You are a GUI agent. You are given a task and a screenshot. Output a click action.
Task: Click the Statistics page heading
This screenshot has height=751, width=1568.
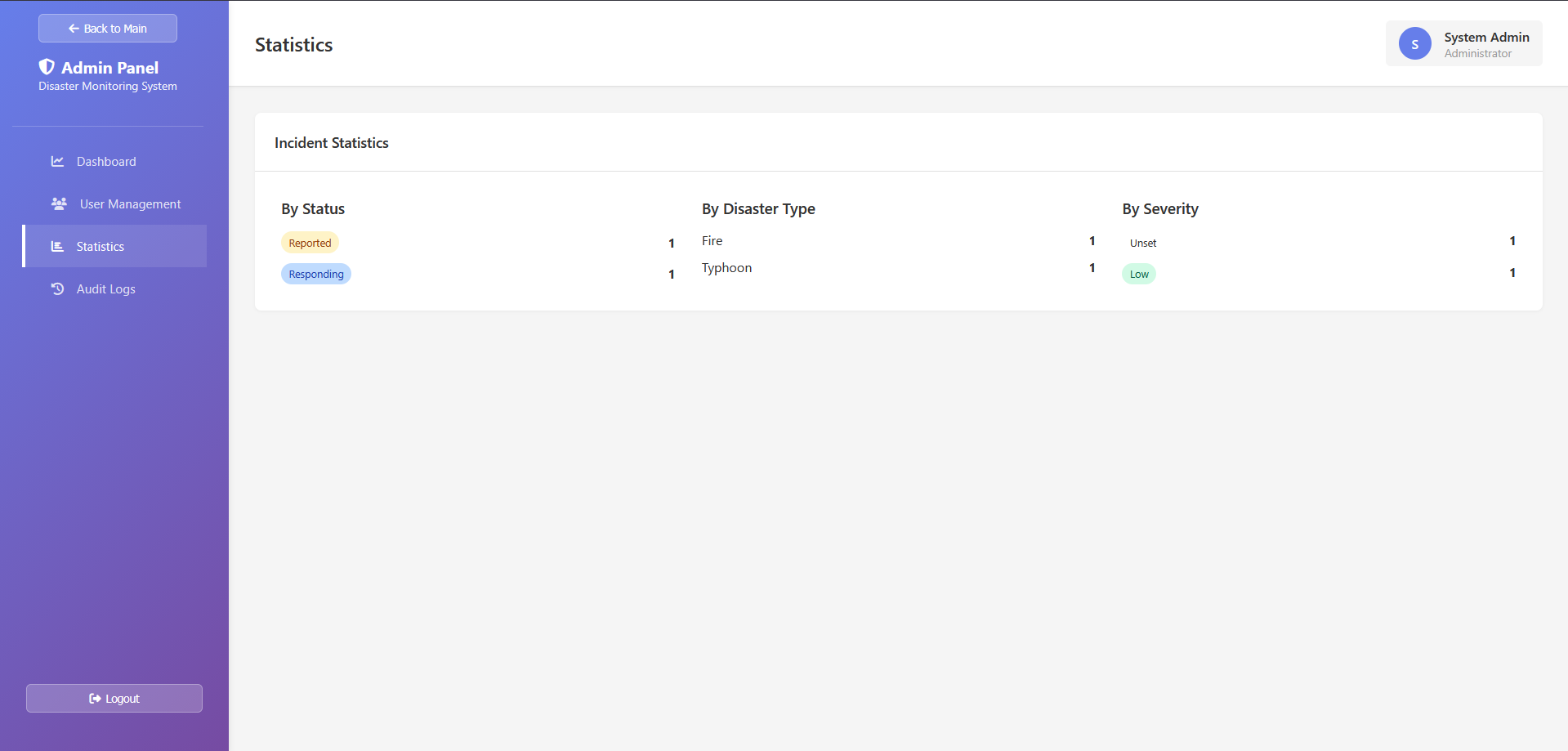[293, 45]
